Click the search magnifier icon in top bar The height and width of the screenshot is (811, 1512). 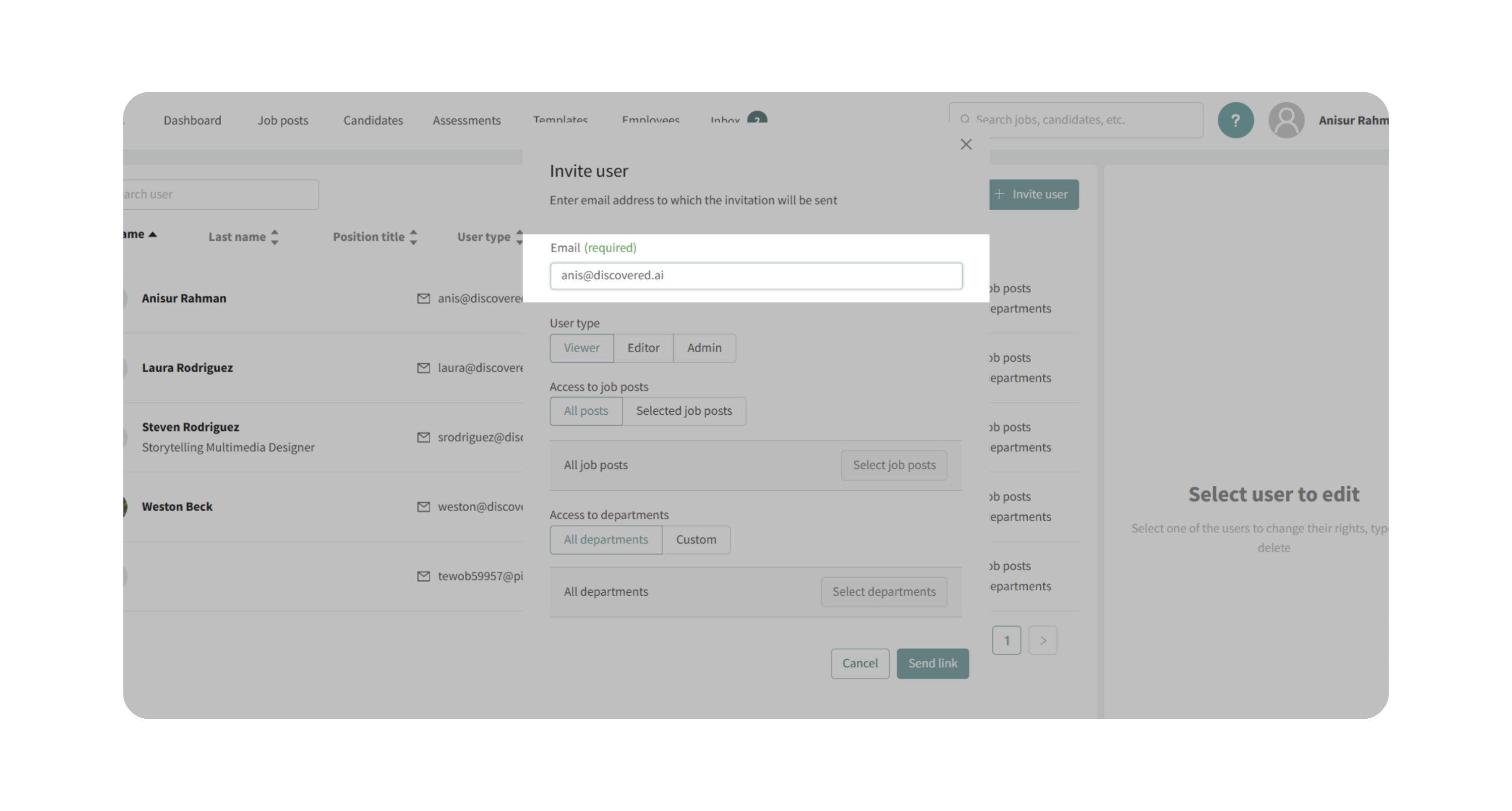[x=964, y=119]
